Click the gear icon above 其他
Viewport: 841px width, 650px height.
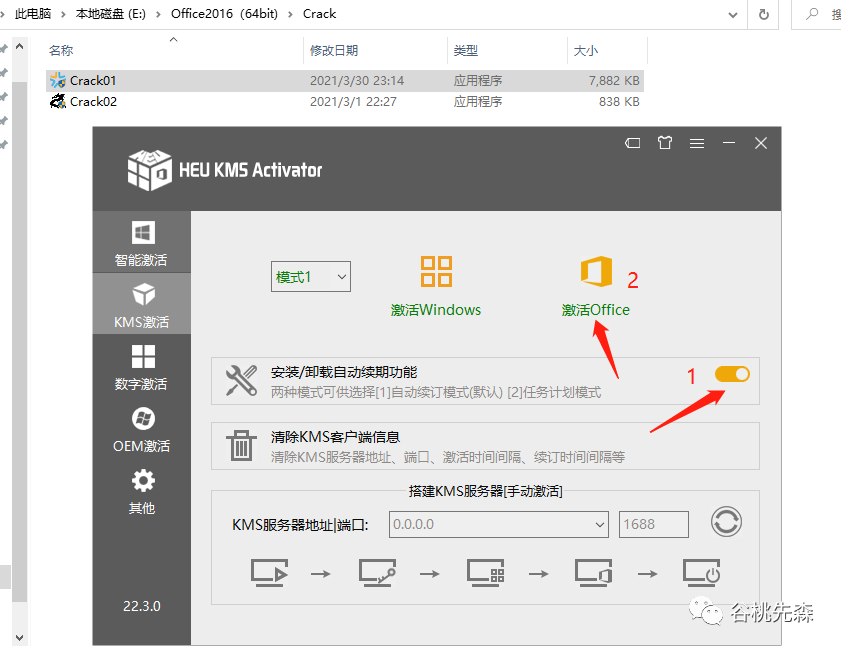(143, 481)
